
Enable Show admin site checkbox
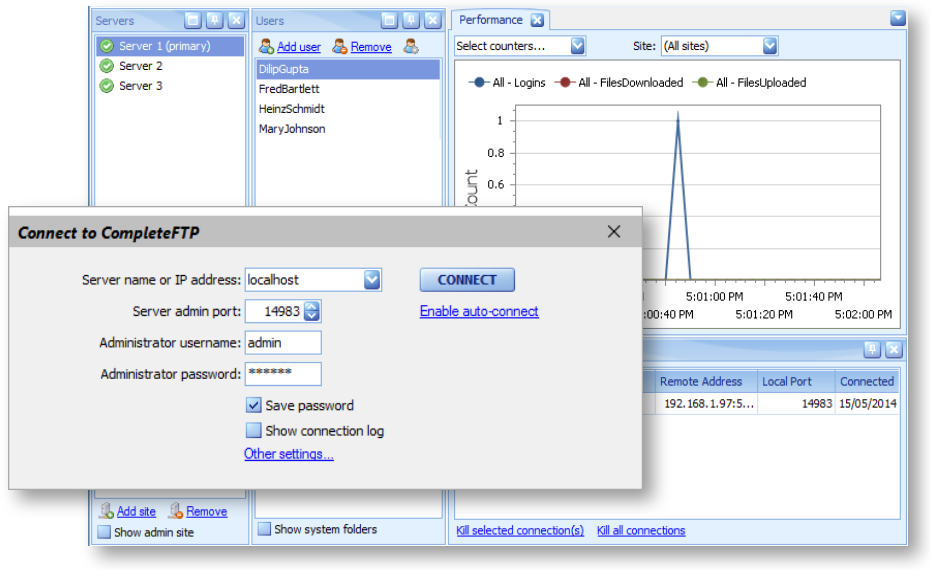point(104,532)
